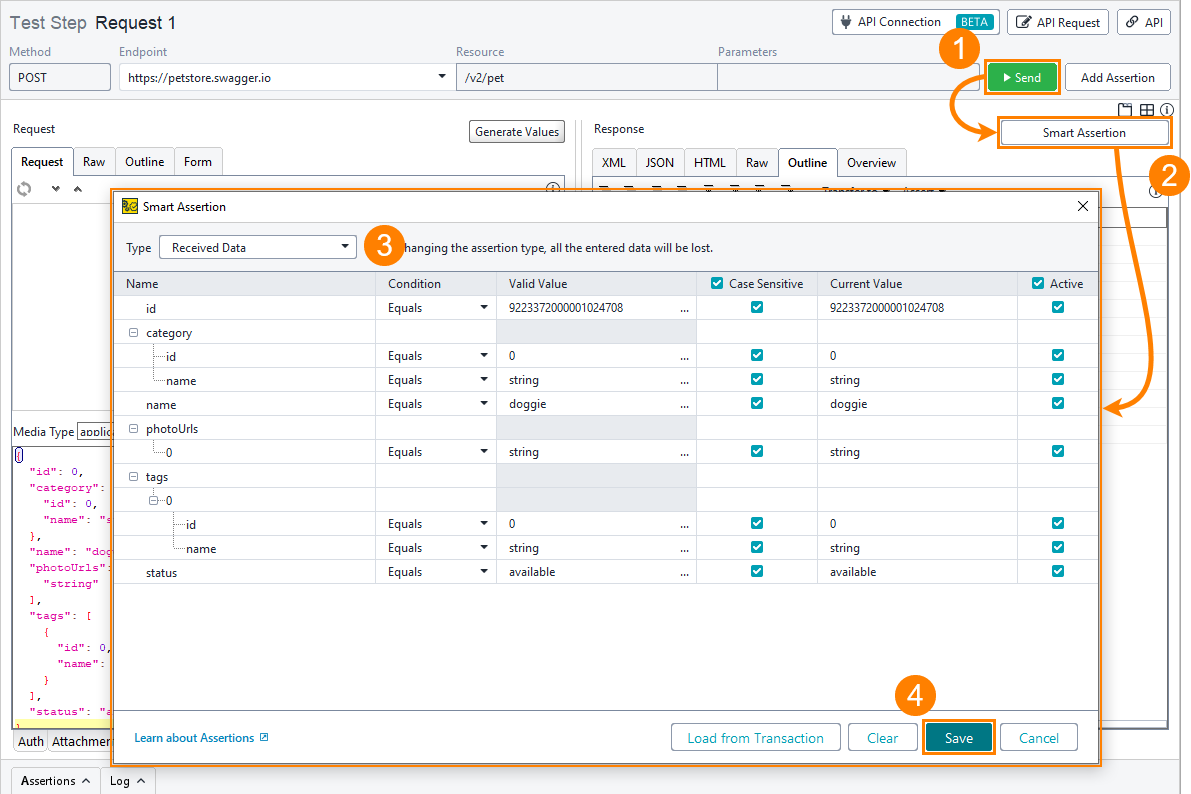Click the grid layout icon above Smart Assertion
1191x794 pixels.
1147,110
